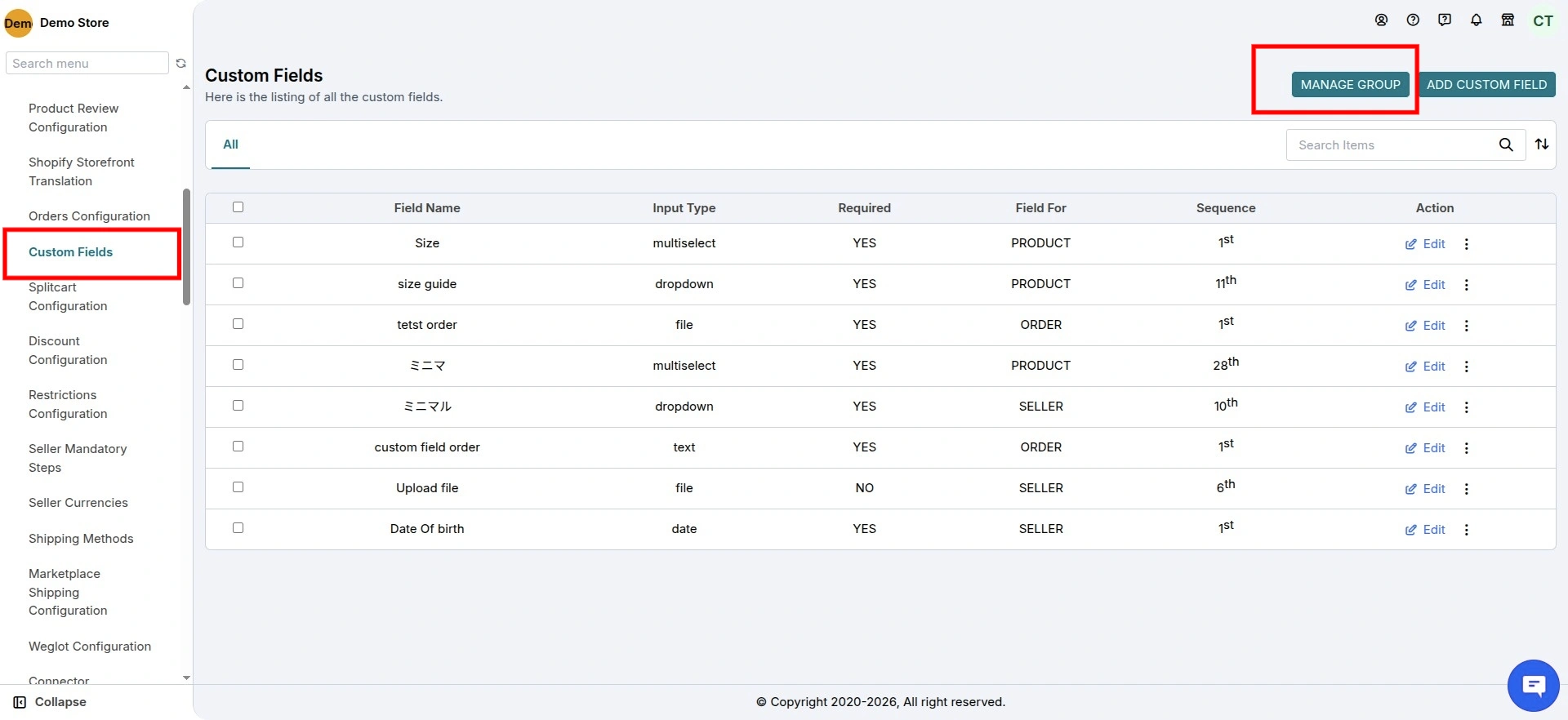Open the notifications bell
This screenshot has height=720, width=1568.
(1476, 20)
